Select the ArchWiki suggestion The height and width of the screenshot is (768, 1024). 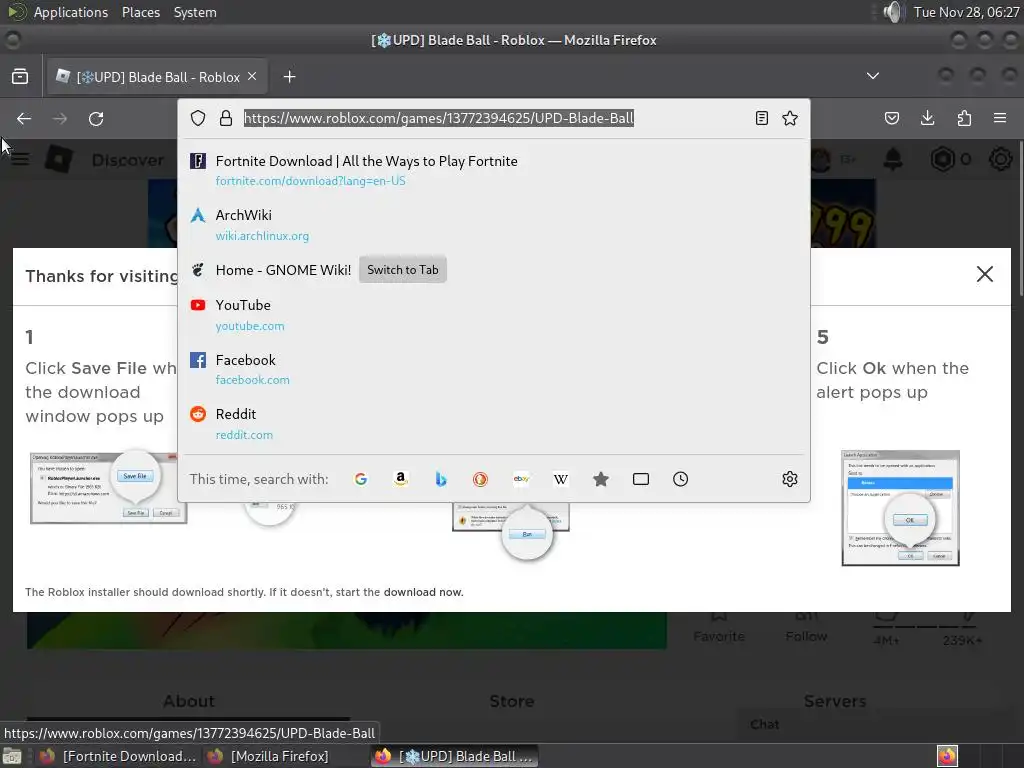(x=494, y=225)
